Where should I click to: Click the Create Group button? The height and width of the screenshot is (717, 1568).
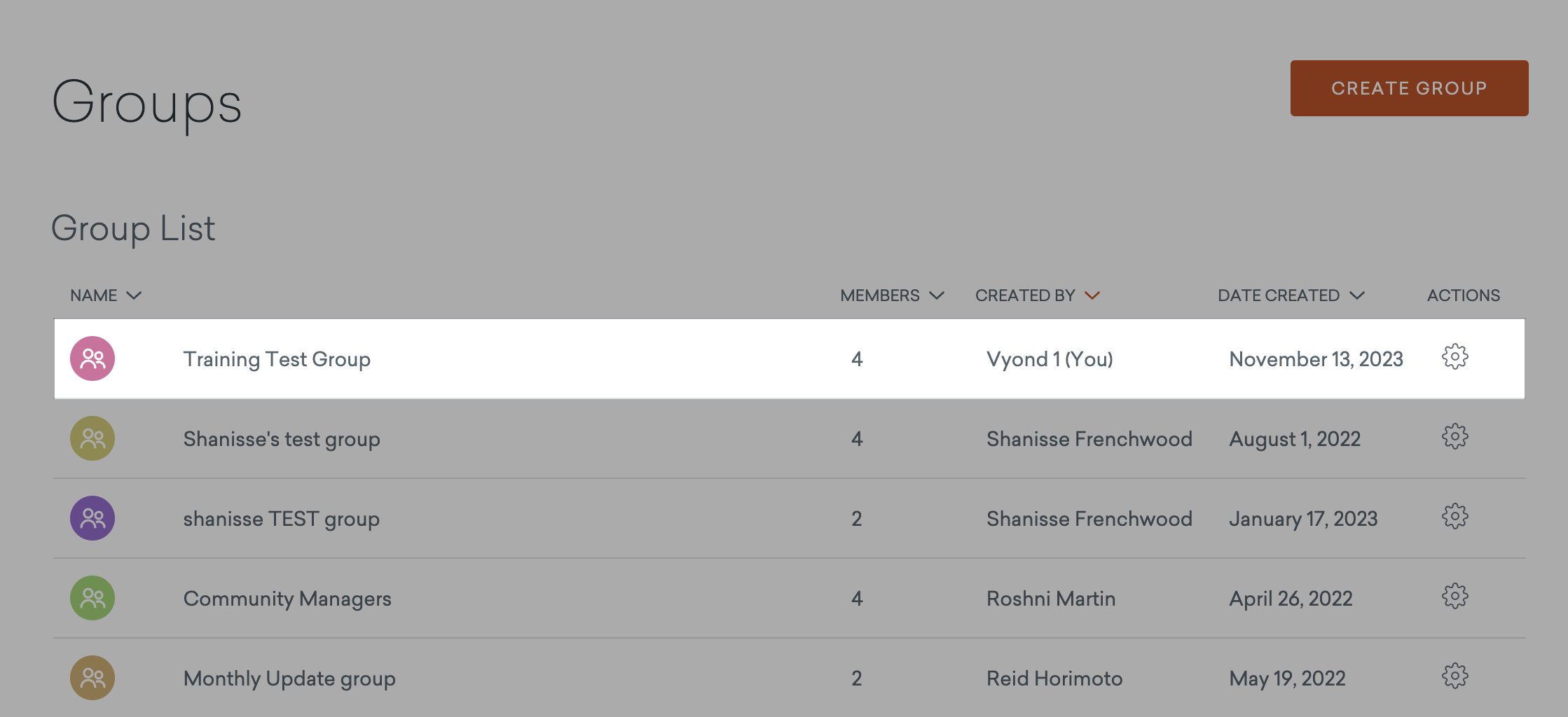[x=1409, y=88]
